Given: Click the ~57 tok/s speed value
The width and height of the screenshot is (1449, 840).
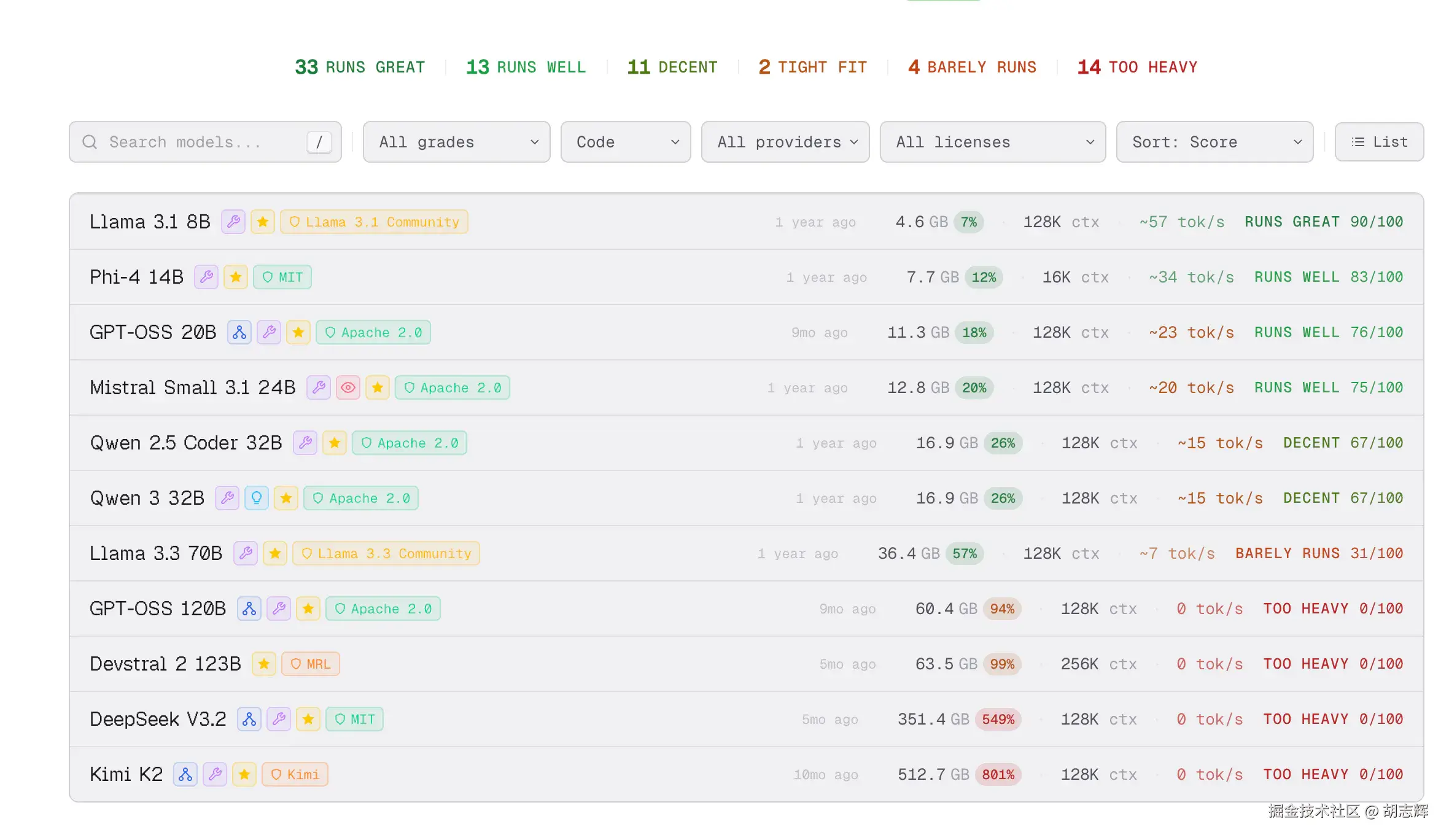Looking at the screenshot, I should (x=1182, y=222).
